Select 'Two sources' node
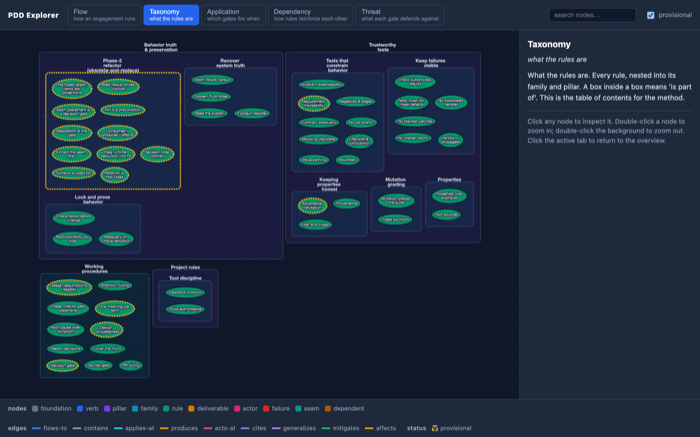 (446, 215)
